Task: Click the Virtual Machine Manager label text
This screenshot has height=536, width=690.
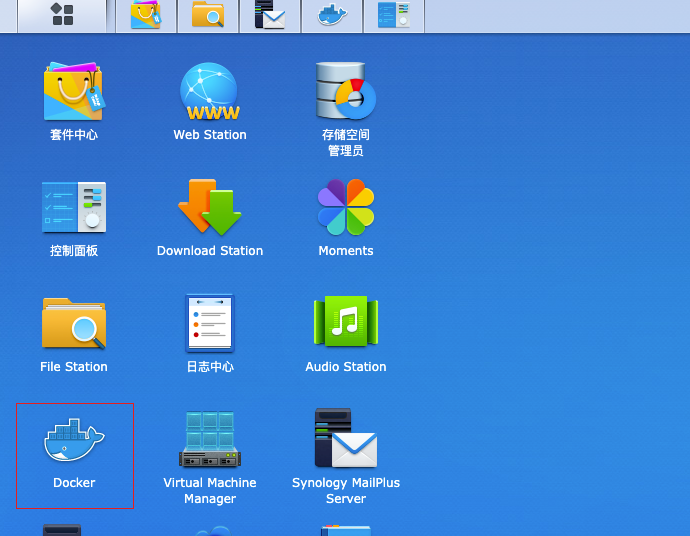Action: [210, 491]
